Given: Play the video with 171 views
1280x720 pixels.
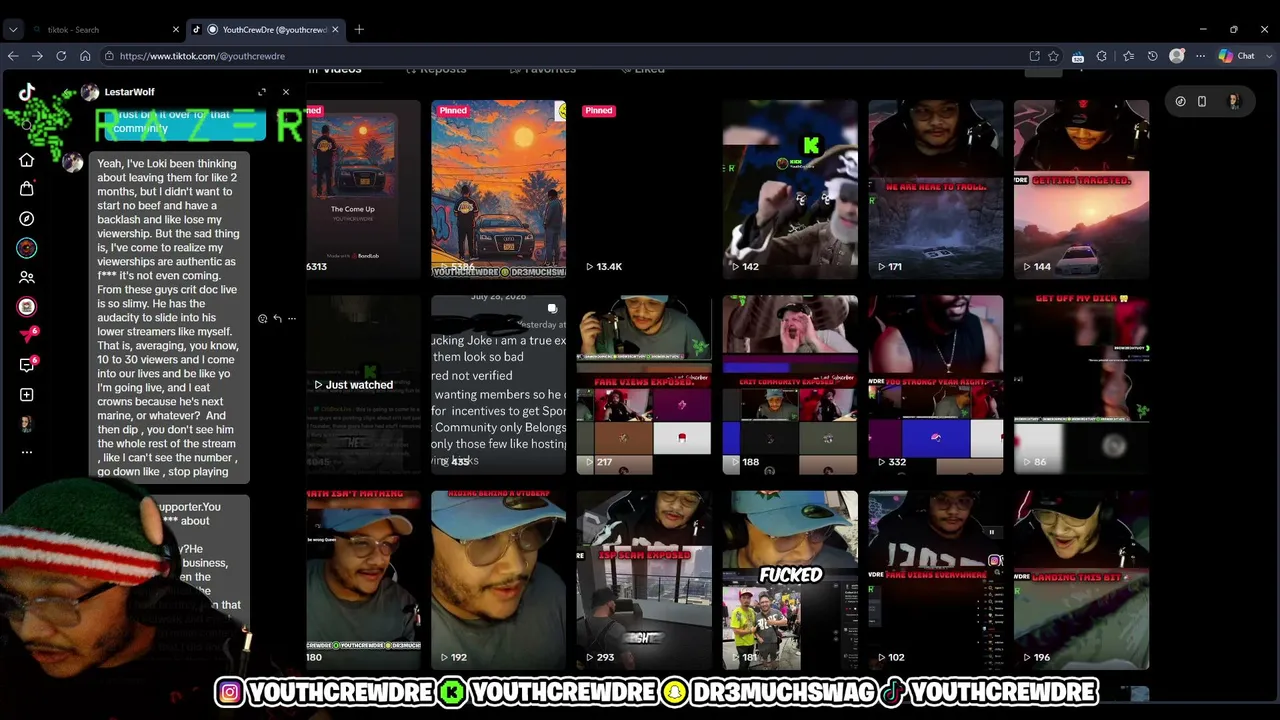Looking at the screenshot, I should coord(936,189).
